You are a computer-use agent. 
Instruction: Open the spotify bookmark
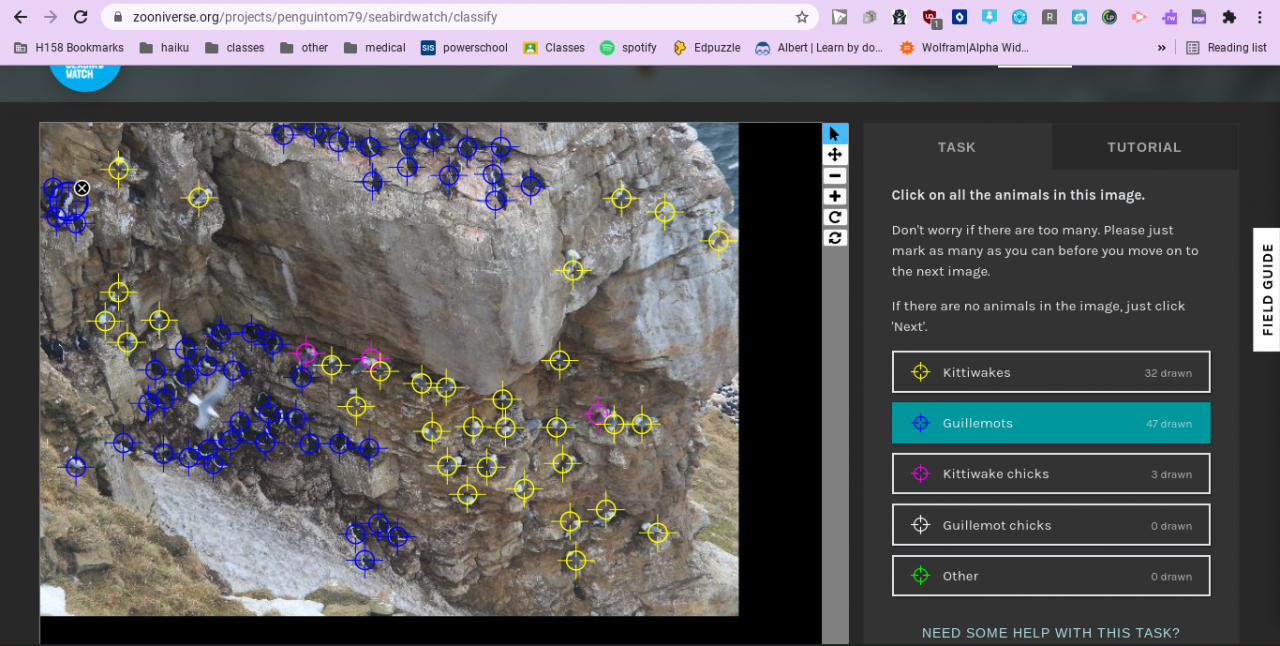click(628, 47)
